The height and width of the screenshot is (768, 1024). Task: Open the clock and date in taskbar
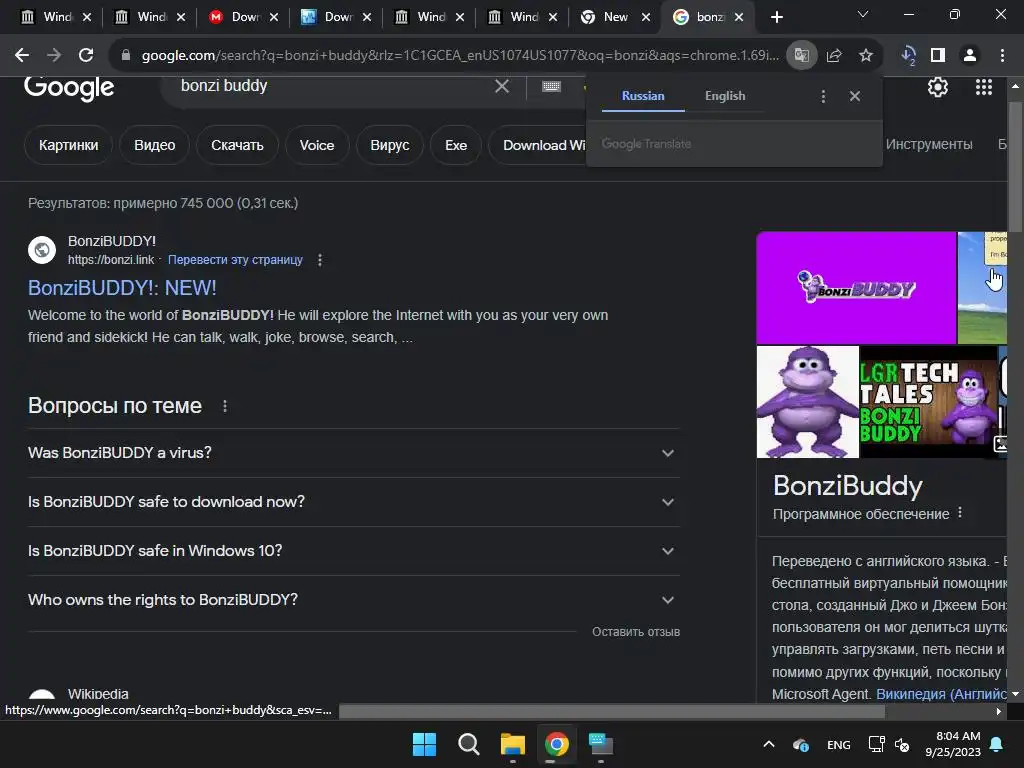[x=953, y=744]
